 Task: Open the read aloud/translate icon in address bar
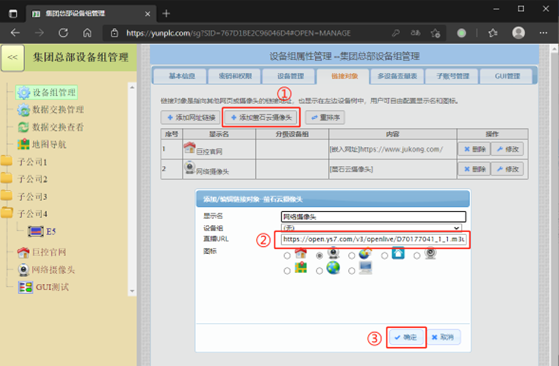click(415, 33)
